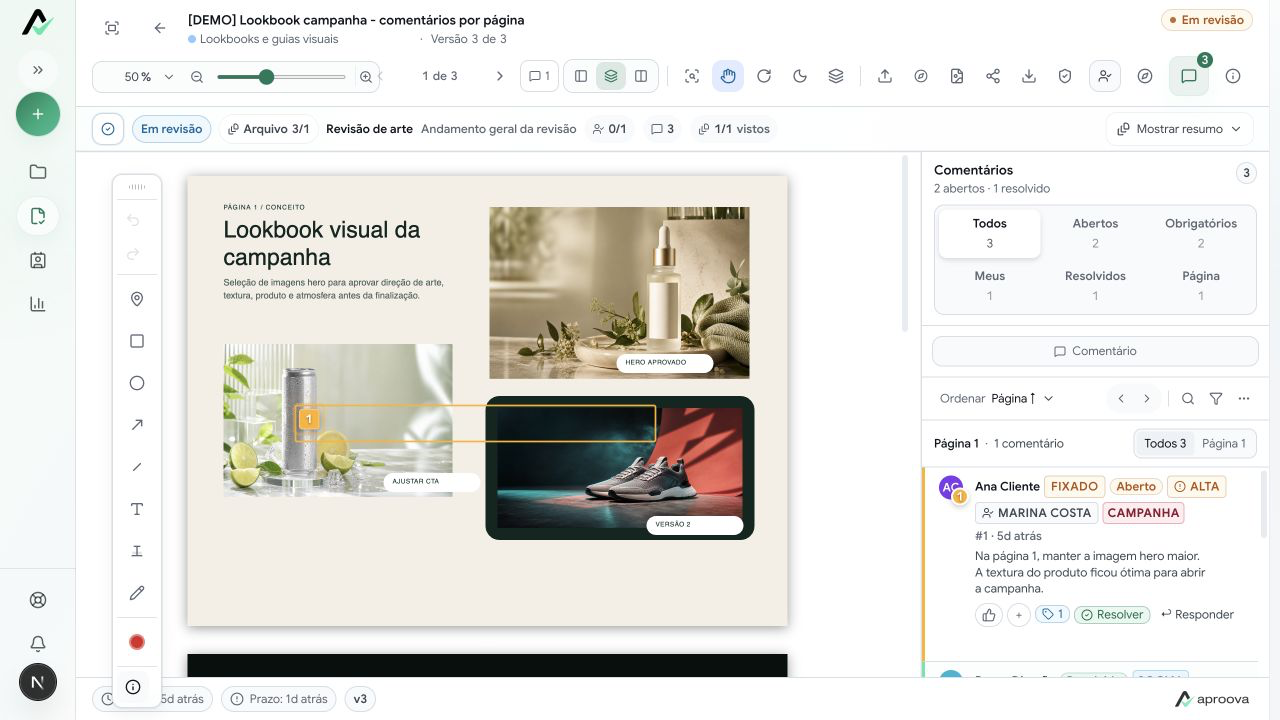Screen dimensions: 1280x720
Task: Go to next page chevron after 1 de 3
Action: tap(500, 76)
